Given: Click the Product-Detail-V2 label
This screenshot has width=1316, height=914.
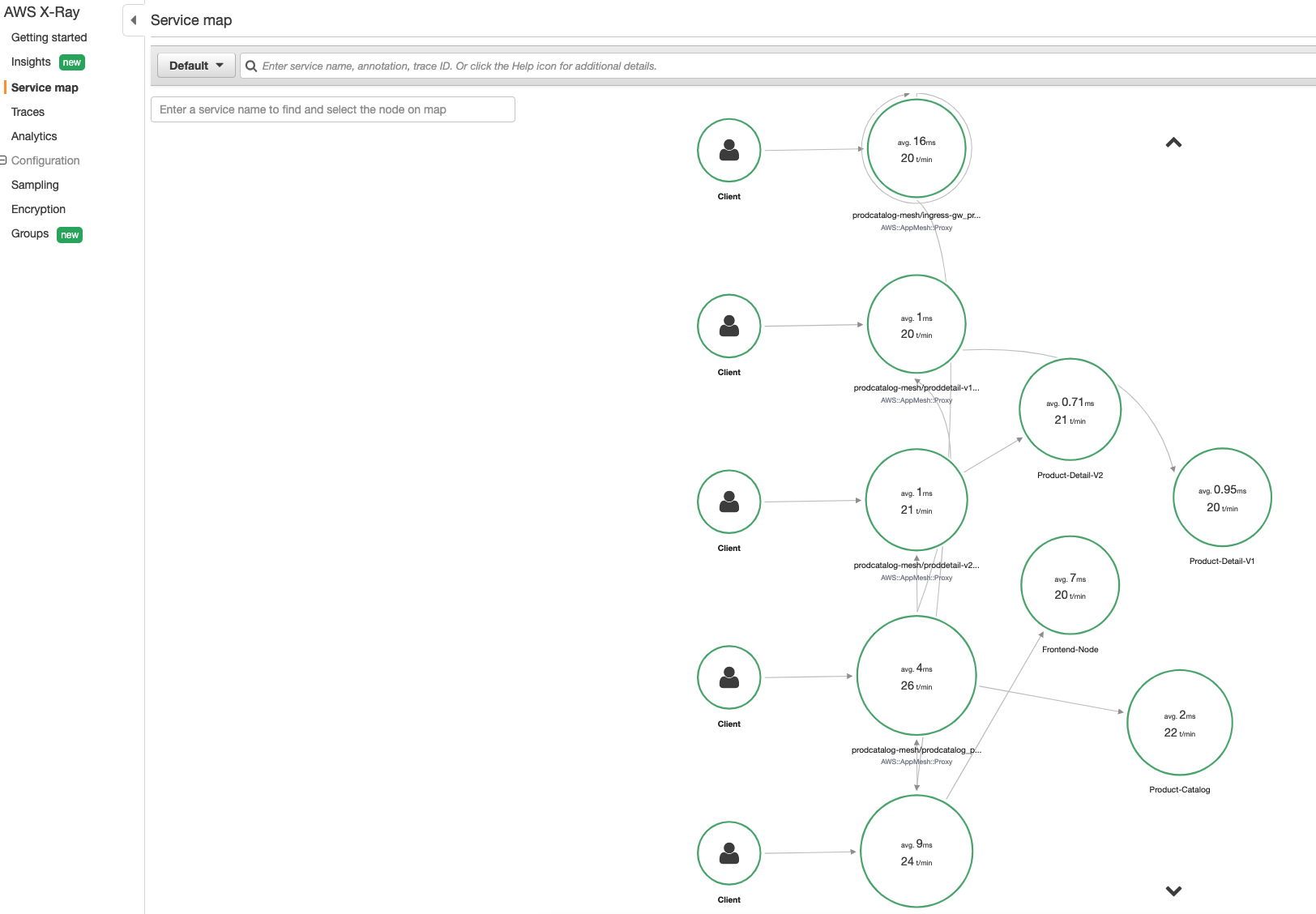Looking at the screenshot, I should [1070, 476].
